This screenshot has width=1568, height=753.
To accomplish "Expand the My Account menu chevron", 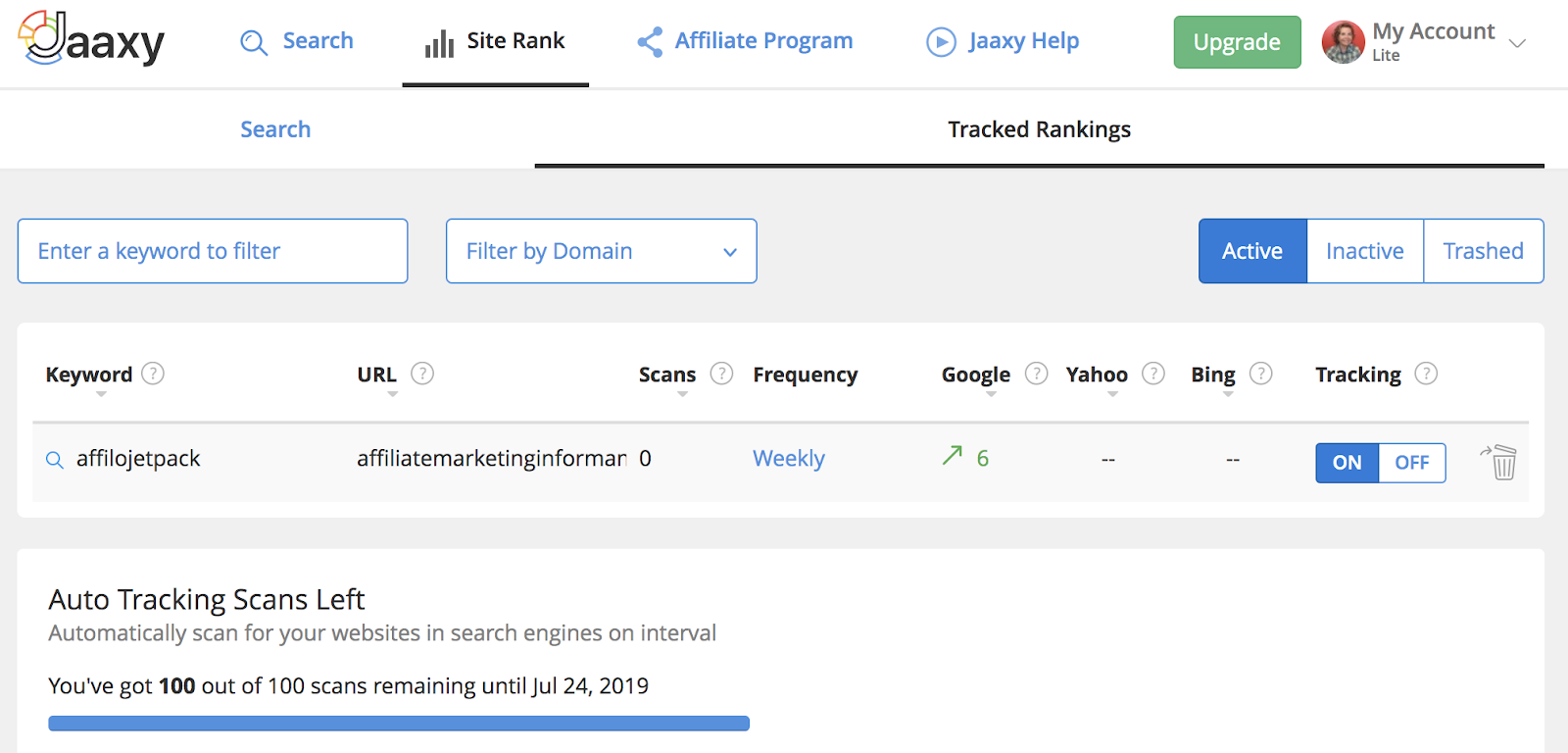I will [1517, 43].
